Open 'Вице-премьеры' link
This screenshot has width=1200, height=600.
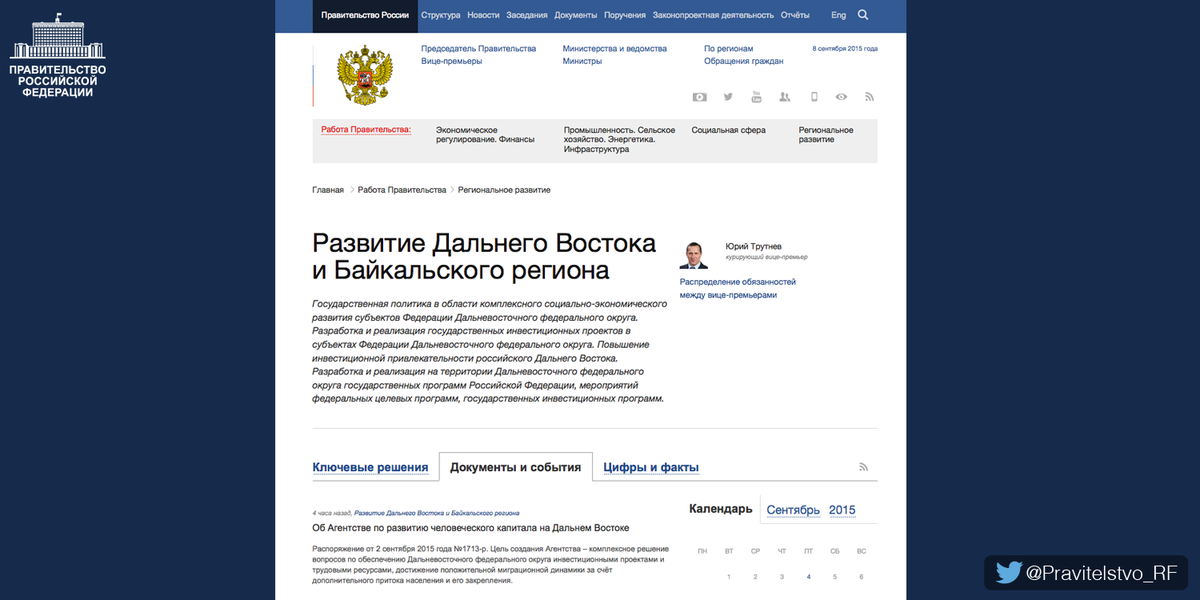451,61
